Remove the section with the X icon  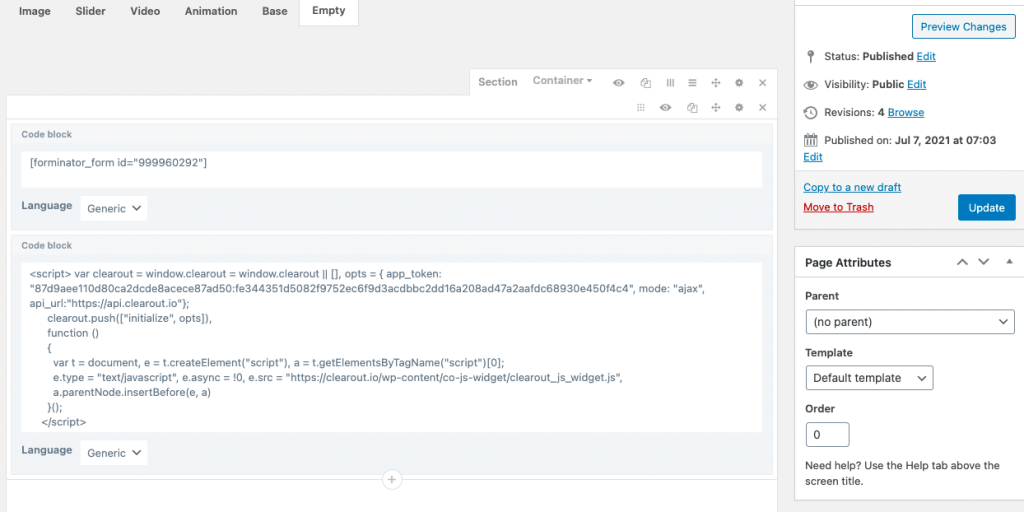(x=762, y=83)
